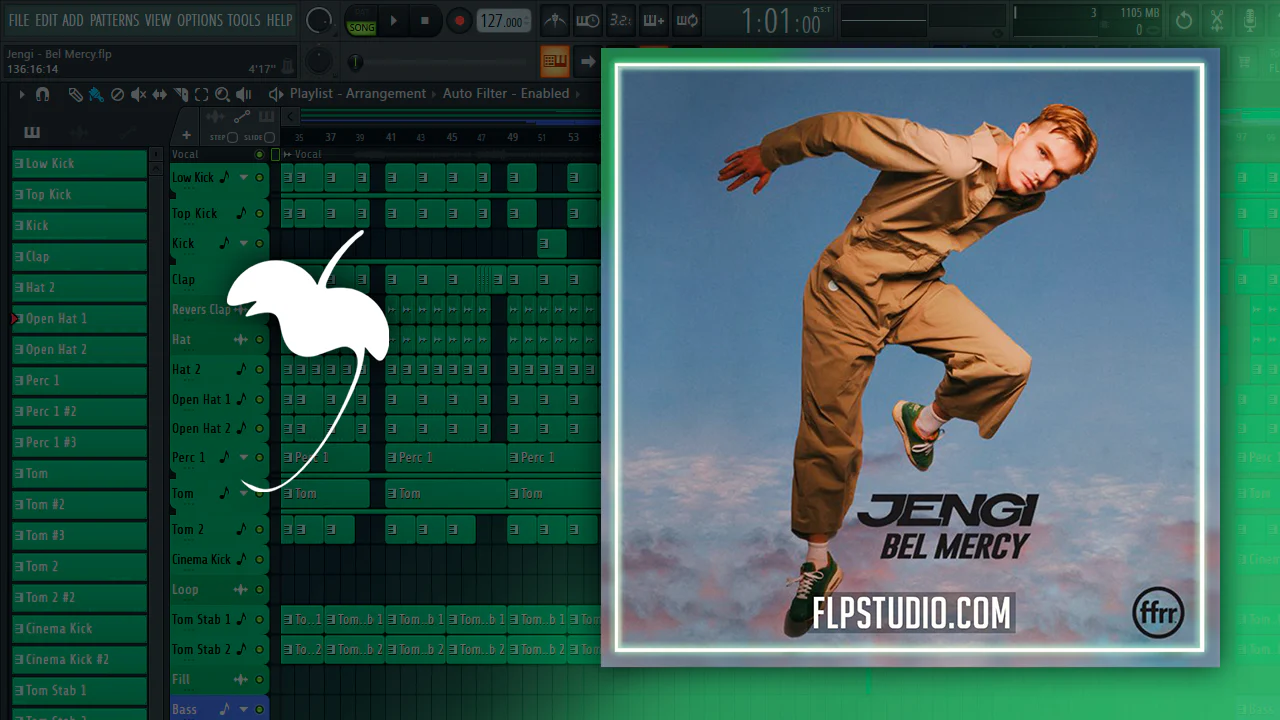Screen dimensions: 1280x720
Task: Mute the Top Kick track LED
Action: (x=260, y=214)
